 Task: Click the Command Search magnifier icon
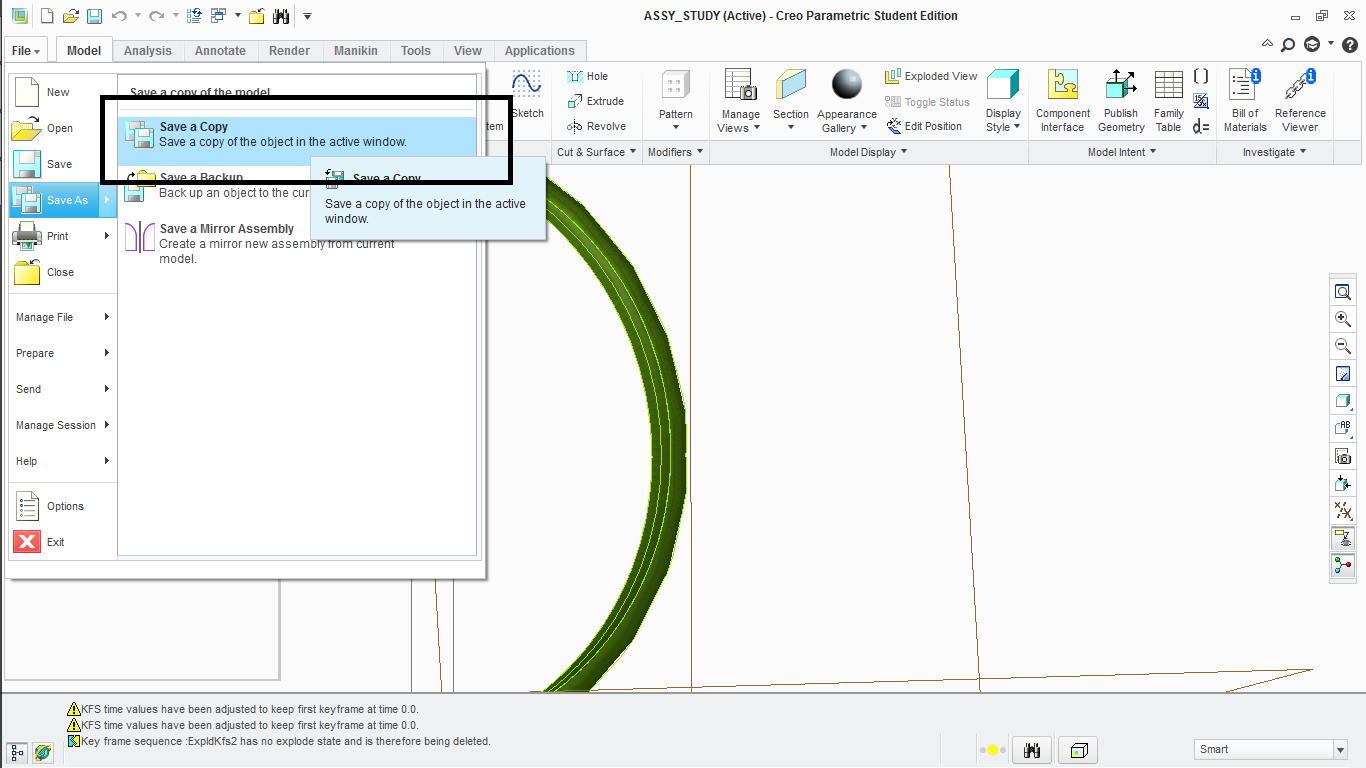tap(1289, 44)
